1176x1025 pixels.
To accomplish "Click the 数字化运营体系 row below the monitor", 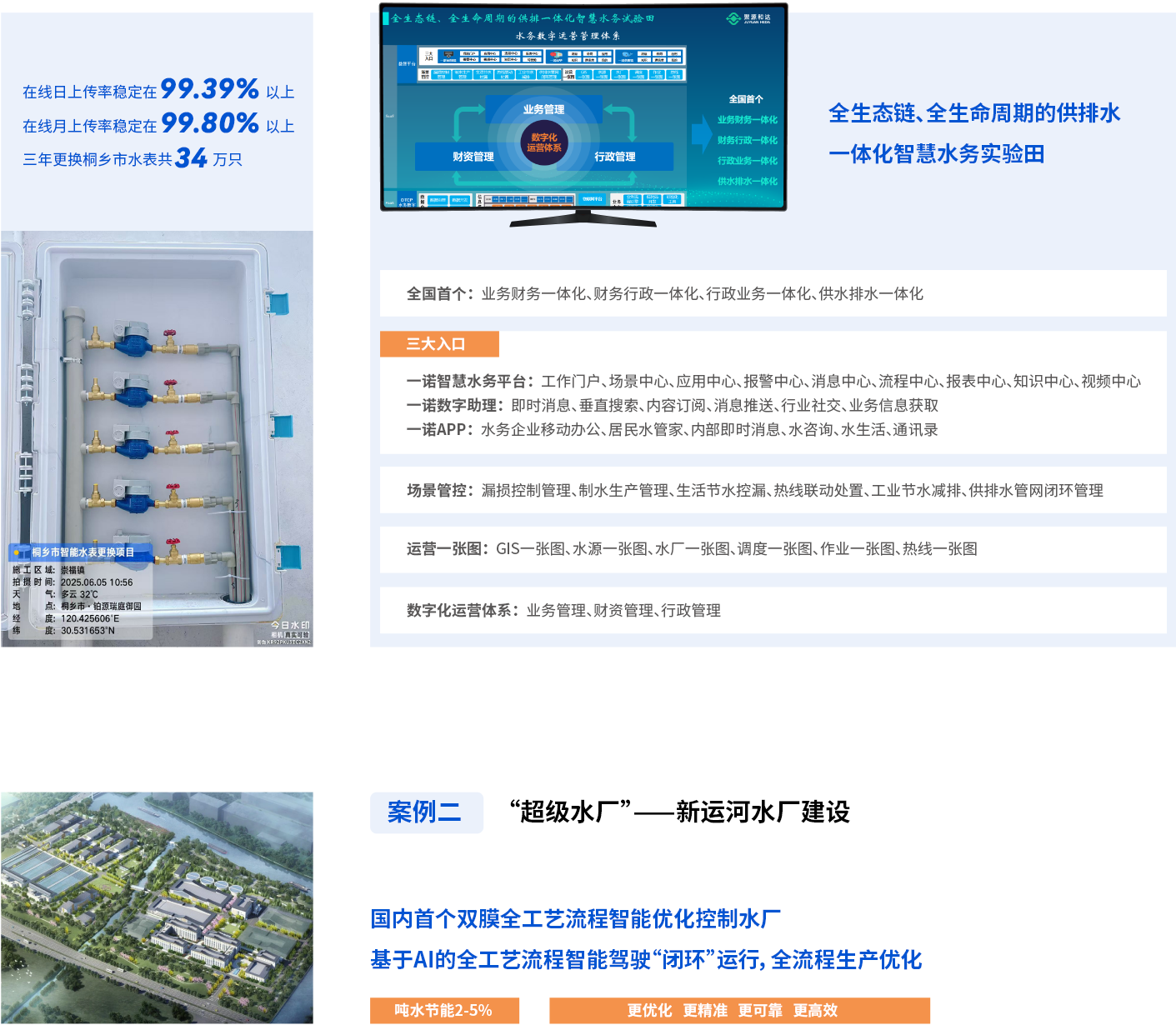I will pyautogui.click(x=773, y=610).
